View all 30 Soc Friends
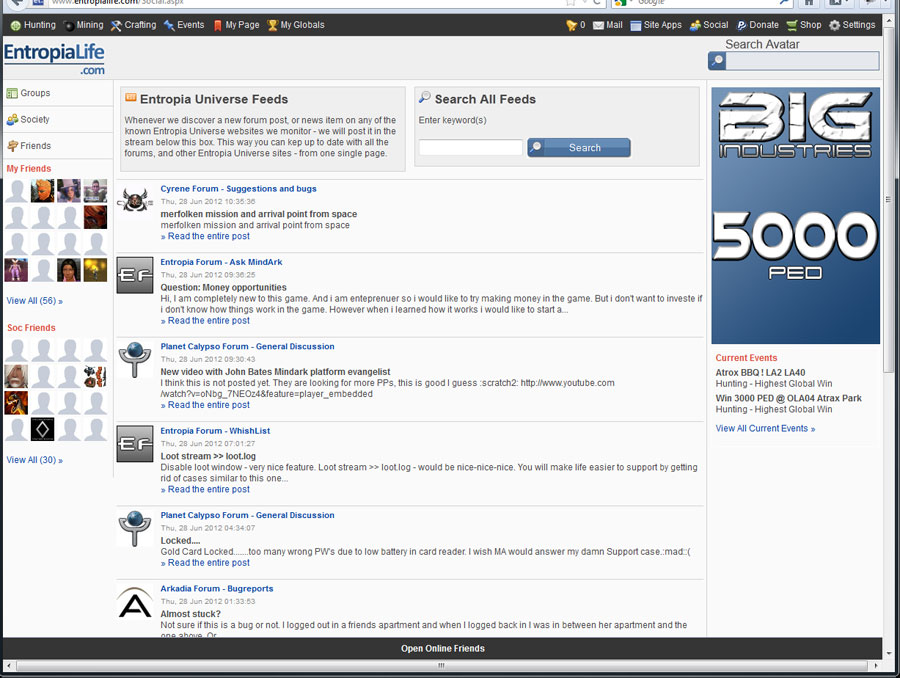900x678 pixels. point(34,460)
